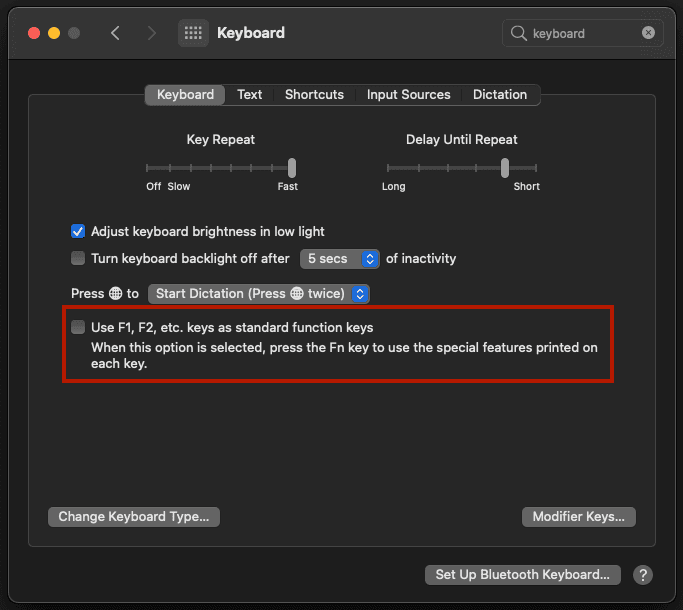683x610 pixels.
Task: Open the 5 secs inactivity dropdown
Action: click(339, 259)
